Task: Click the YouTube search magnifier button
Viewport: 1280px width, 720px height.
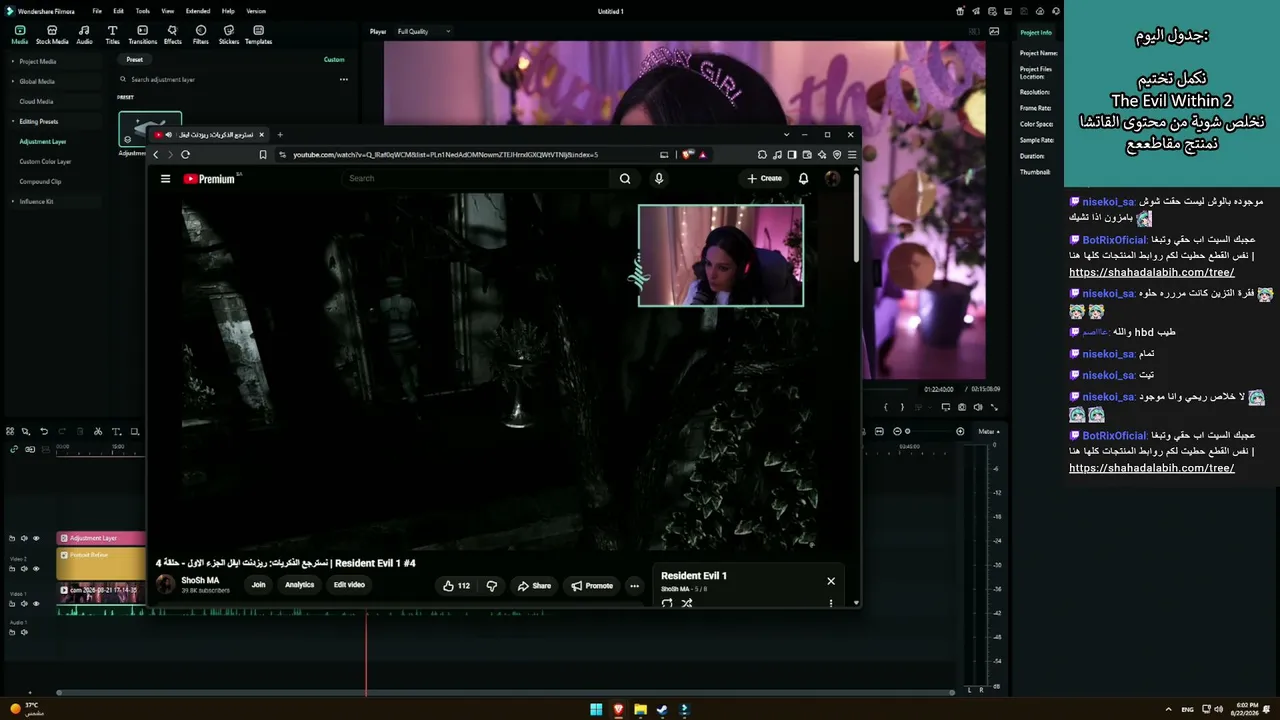Action: (625, 179)
